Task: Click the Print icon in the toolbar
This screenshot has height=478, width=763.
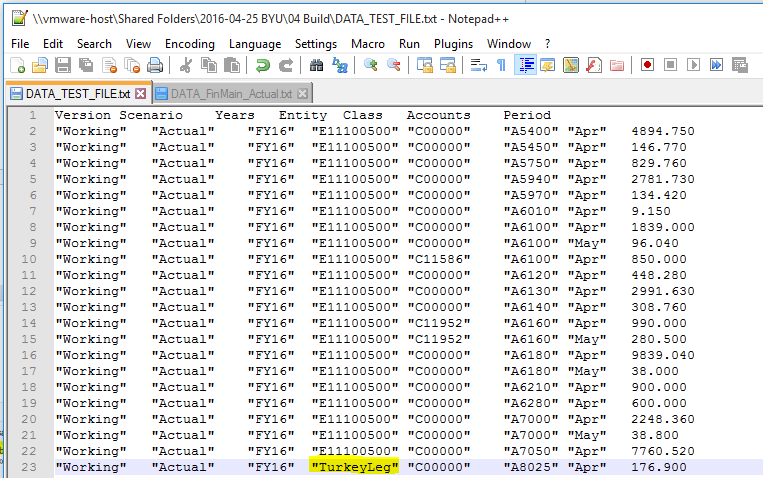Action: (155, 65)
